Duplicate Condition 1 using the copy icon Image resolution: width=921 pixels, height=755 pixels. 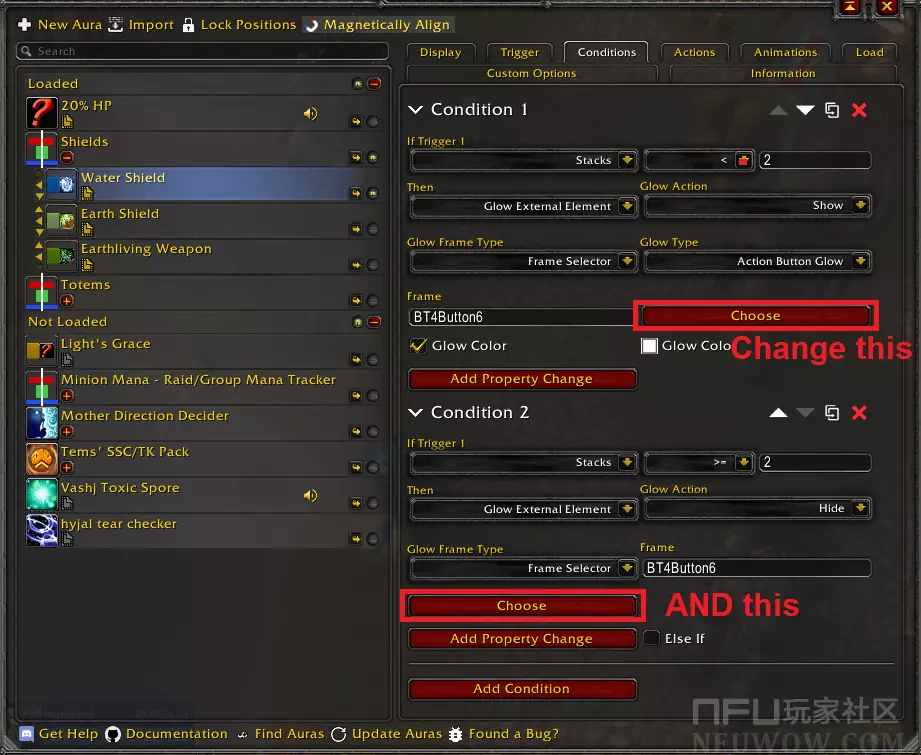(x=832, y=110)
